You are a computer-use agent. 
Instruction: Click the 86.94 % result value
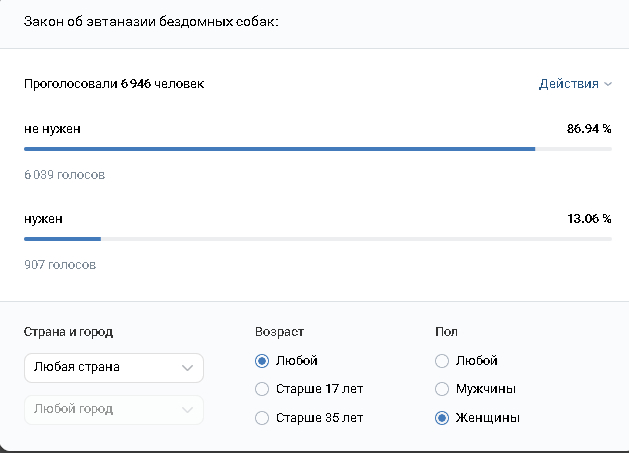click(588, 129)
